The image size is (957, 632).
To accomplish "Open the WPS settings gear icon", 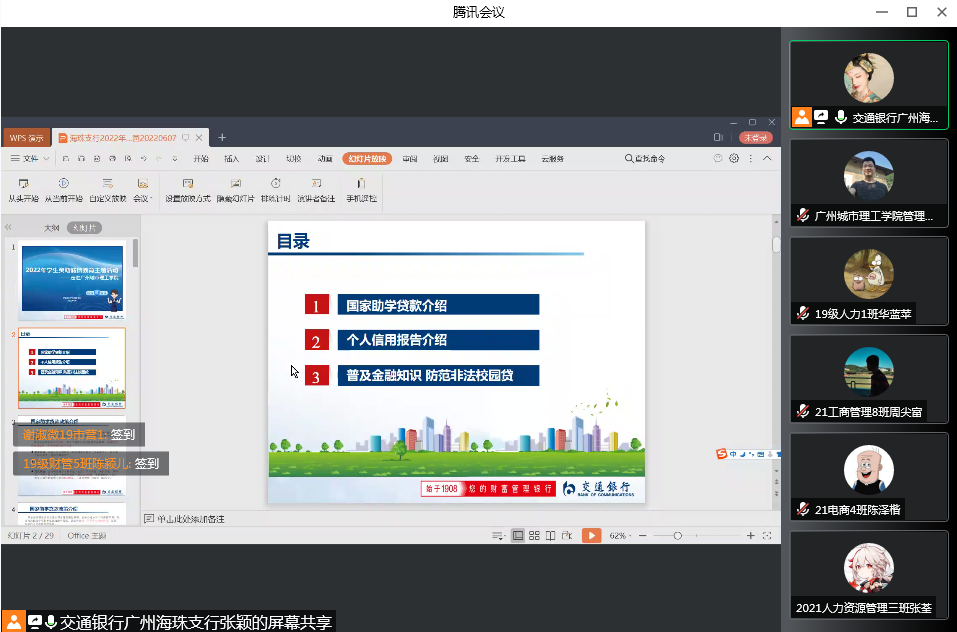I will click(734, 159).
